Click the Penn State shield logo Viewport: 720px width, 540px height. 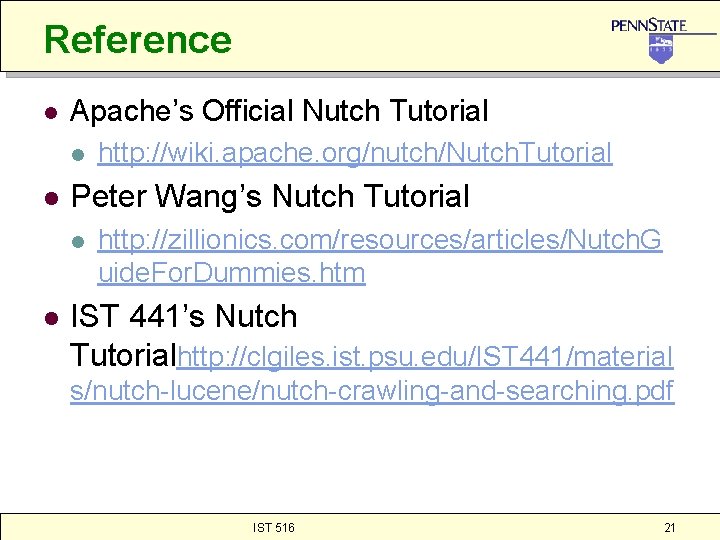661,49
